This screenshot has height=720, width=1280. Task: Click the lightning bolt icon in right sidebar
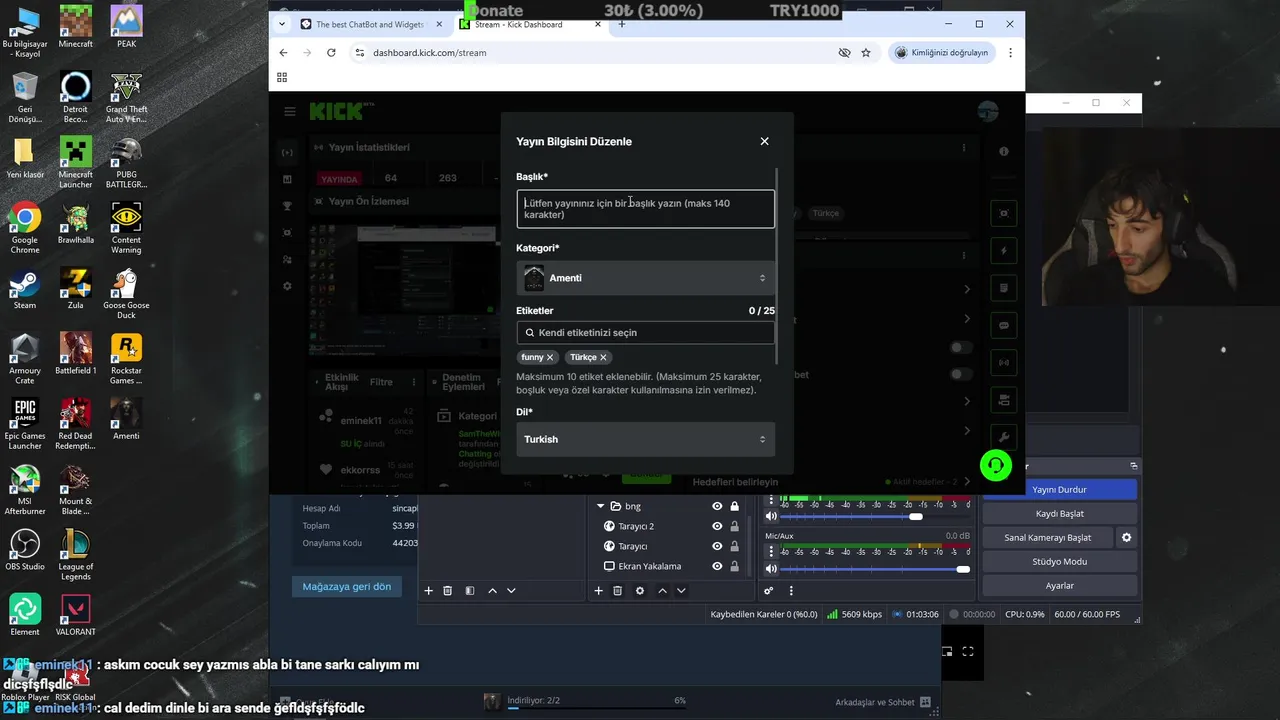(1004, 250)
